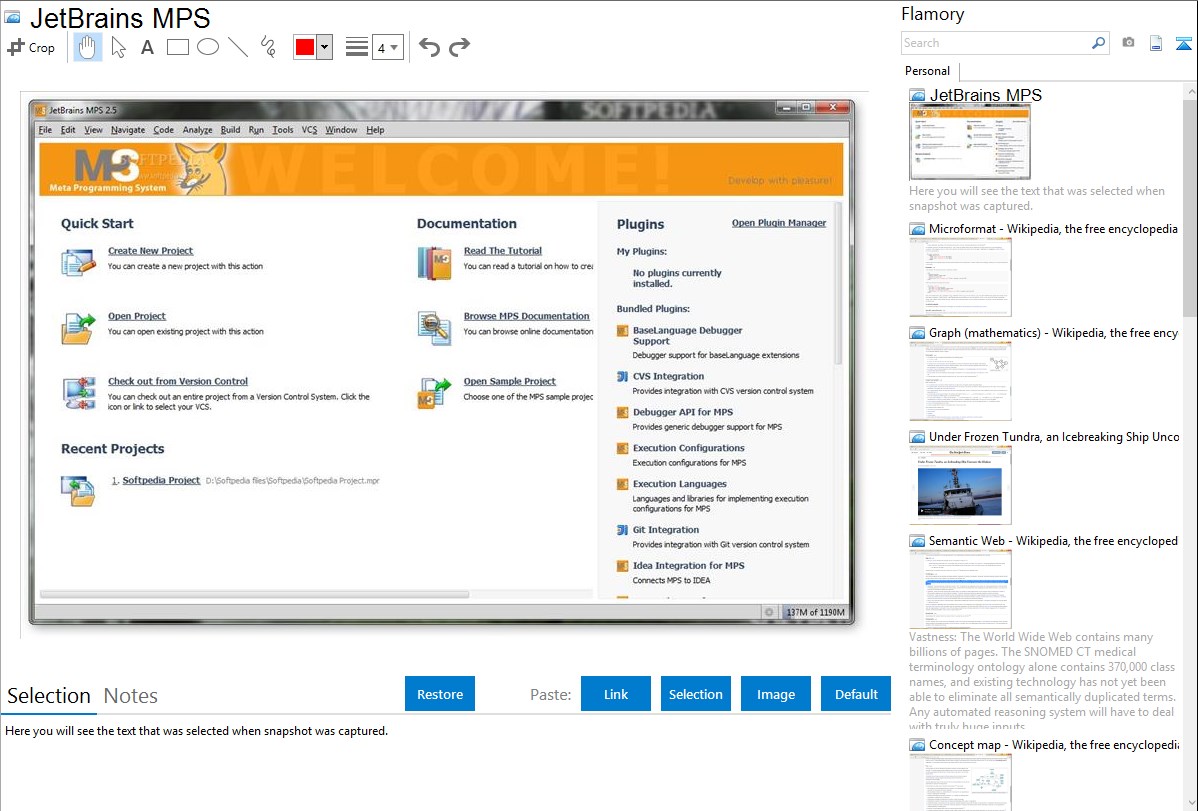
Task: Click the Create New Project link
Action: (151, 251)
